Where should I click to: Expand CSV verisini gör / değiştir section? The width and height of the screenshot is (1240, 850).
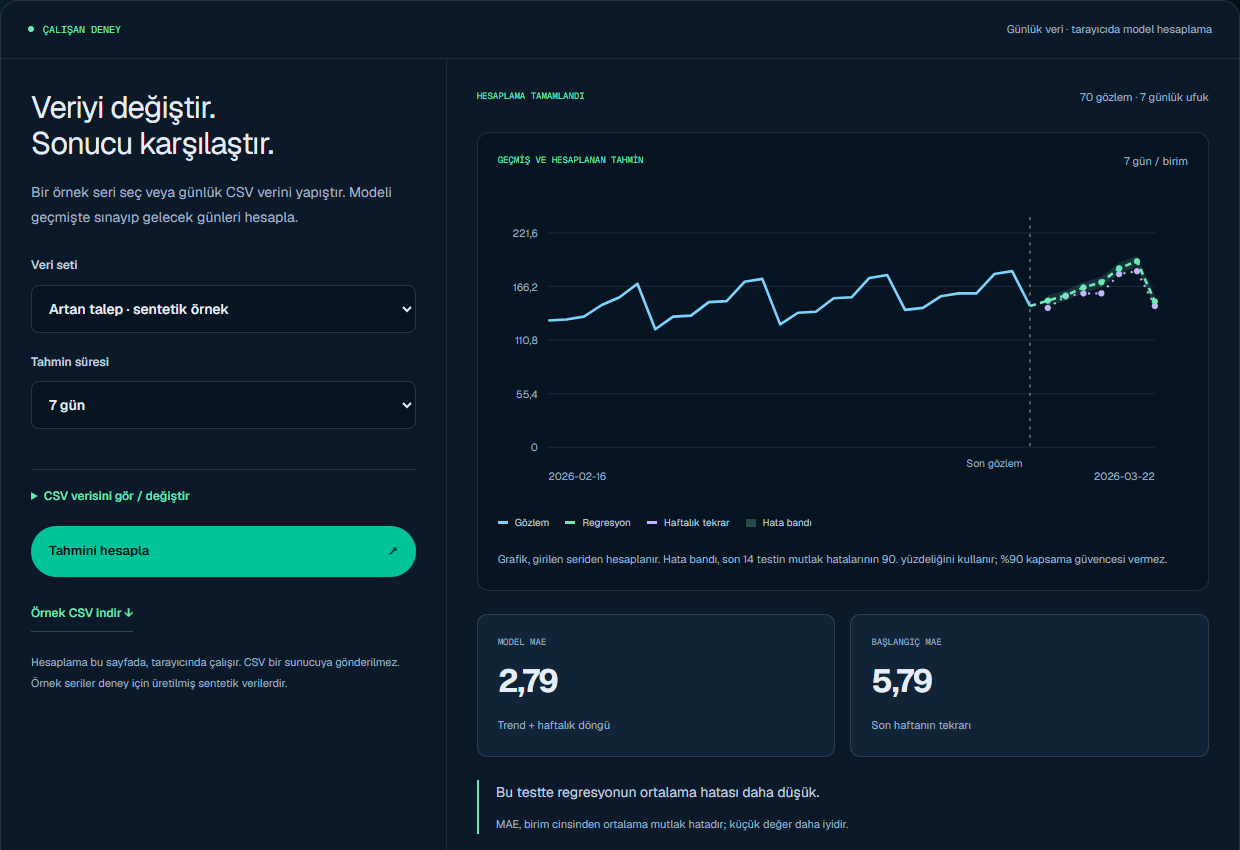pos(111,496)
